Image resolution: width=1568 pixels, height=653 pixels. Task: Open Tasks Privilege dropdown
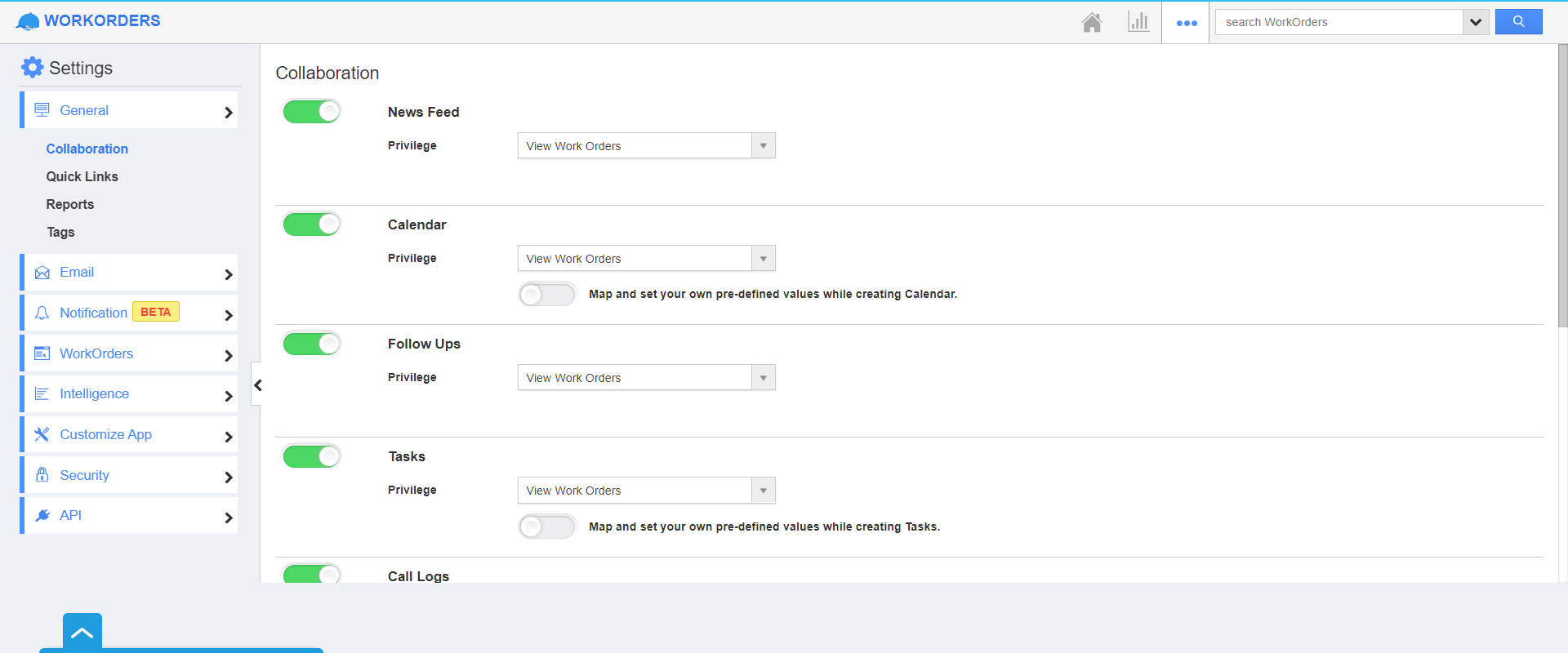tap(646, 491)
